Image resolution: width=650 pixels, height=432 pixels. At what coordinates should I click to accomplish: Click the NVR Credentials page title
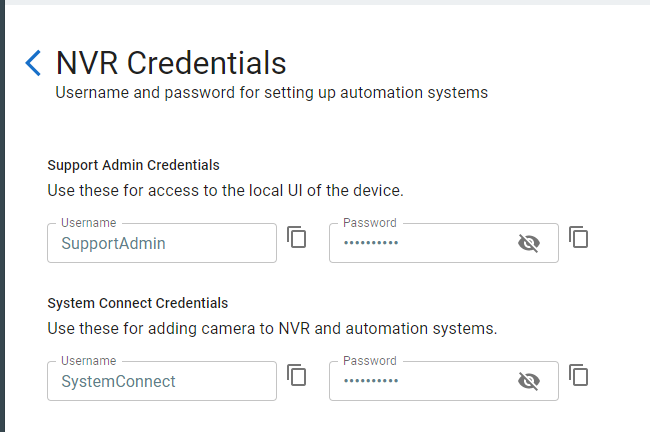[171, 63]
